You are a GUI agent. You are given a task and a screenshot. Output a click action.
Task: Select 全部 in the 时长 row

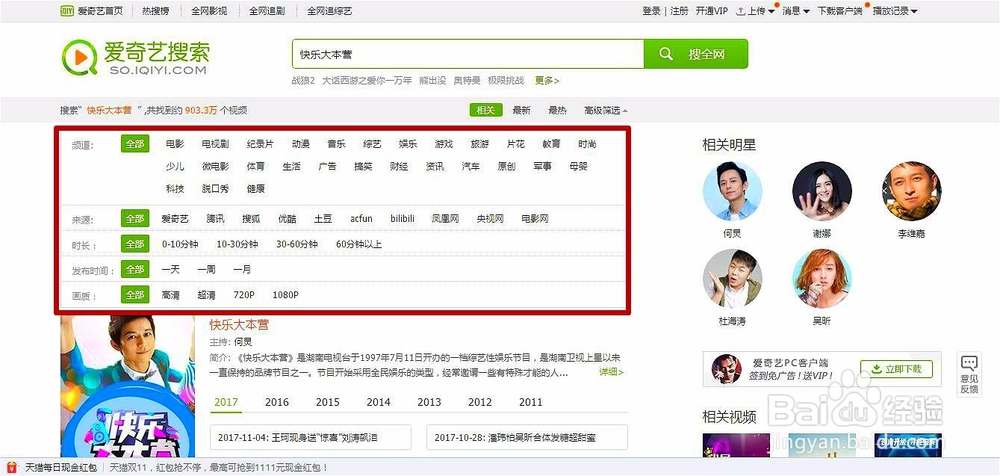pos(135,244)
